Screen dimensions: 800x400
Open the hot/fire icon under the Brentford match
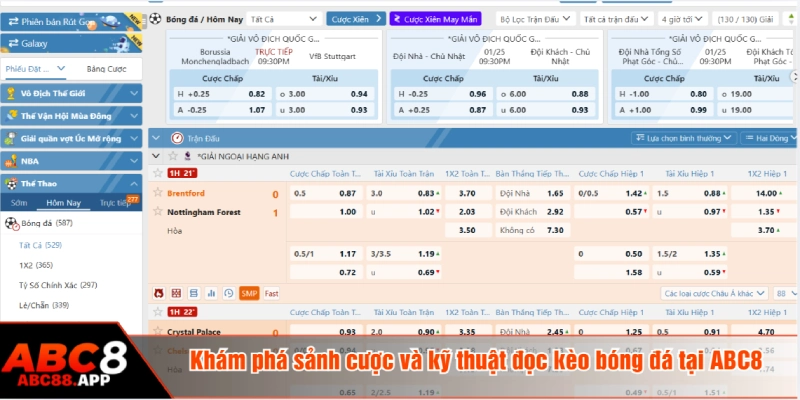coord(159,293)
